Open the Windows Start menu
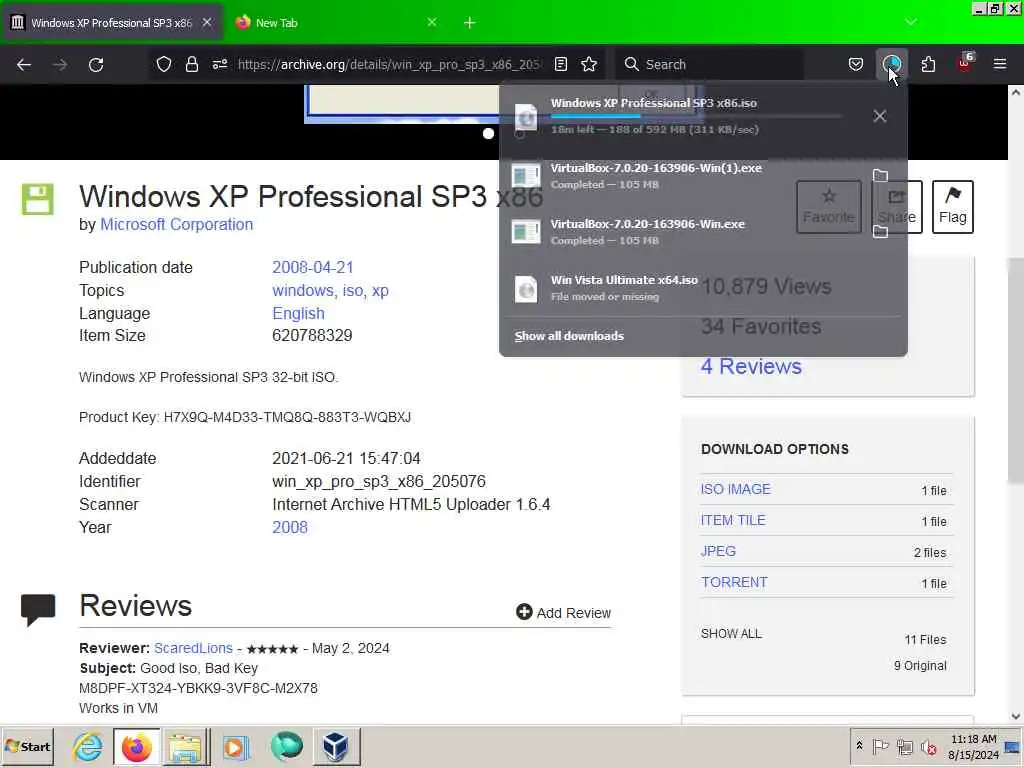The image size is (1024, 768). (28, 746)
